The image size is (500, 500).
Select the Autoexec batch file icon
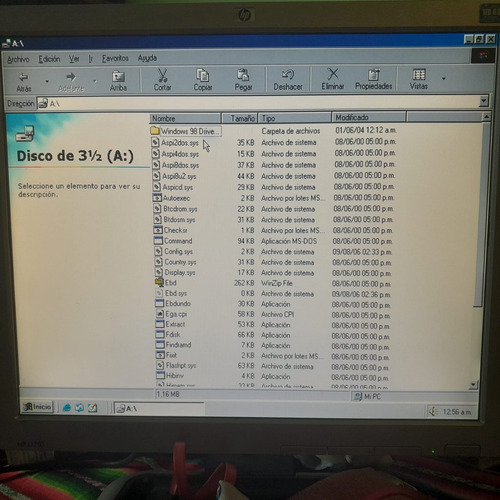point(157,198)
